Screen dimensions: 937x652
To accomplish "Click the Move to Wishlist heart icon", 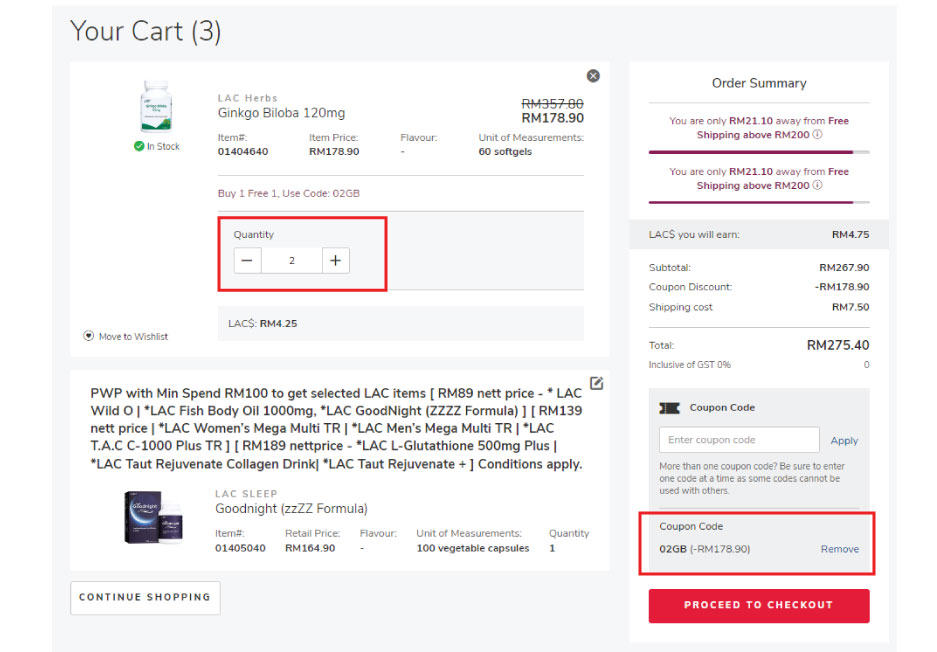I will pyautogui.click(x=88, y=336).
